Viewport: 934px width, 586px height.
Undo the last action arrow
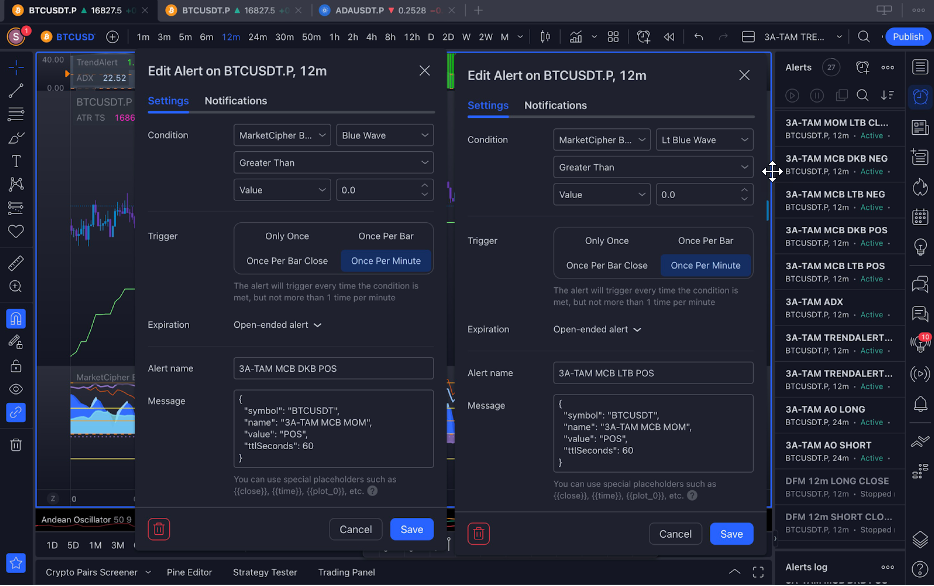point(699,37)
